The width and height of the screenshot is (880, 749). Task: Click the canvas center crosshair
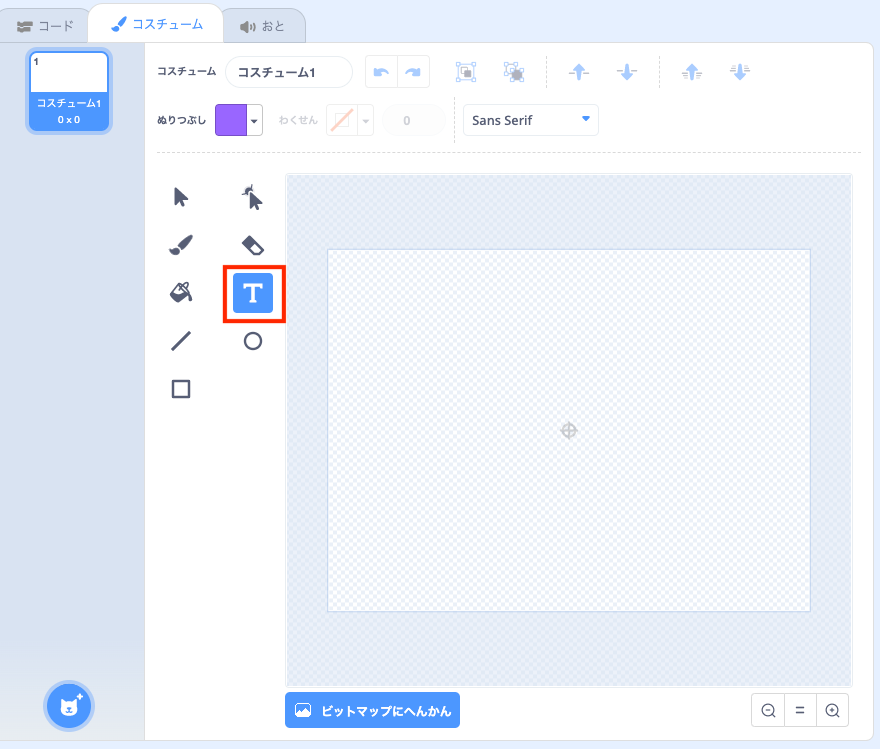[569, 430]
